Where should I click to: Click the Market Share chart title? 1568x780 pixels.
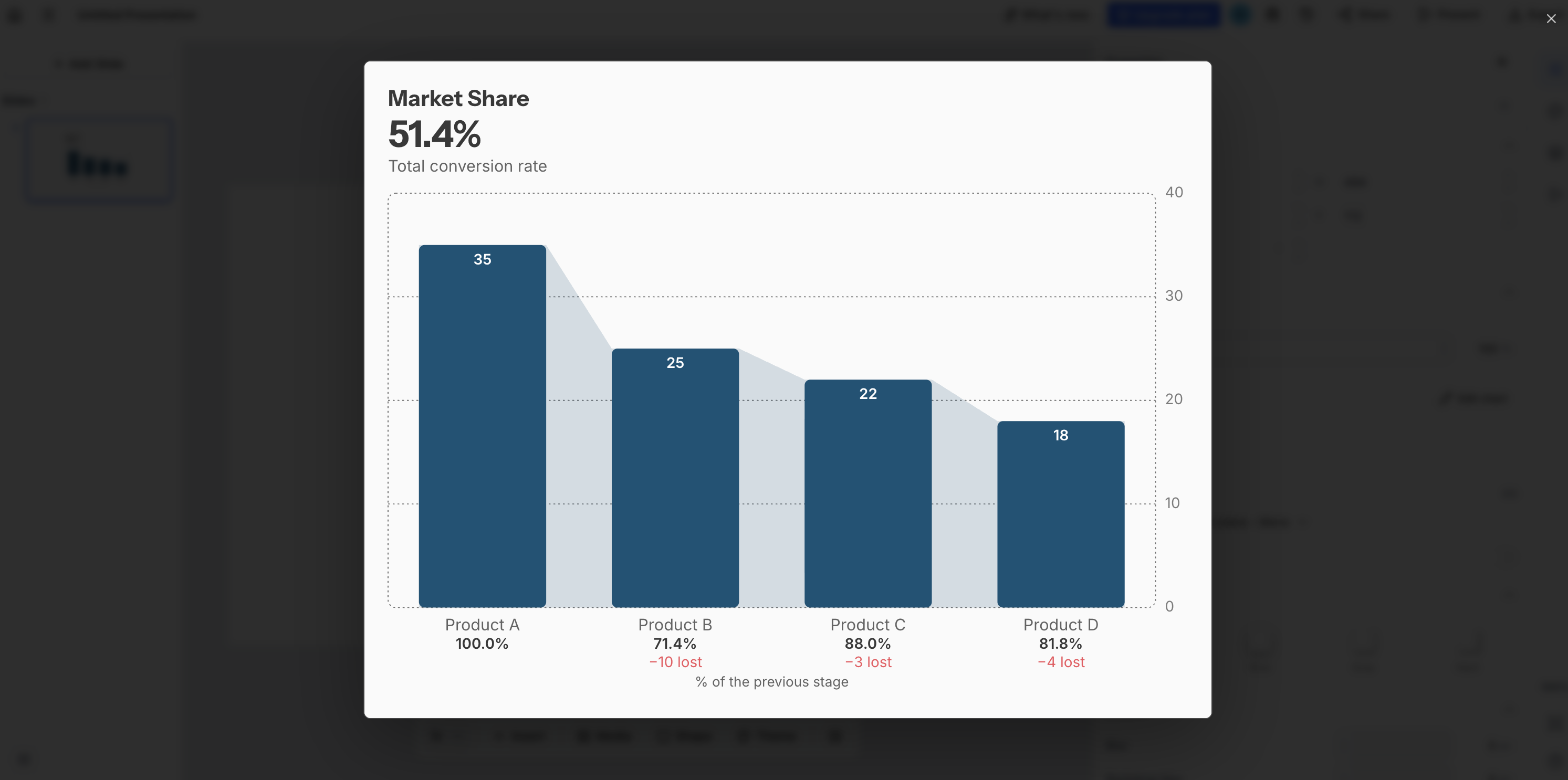point(458,99)
